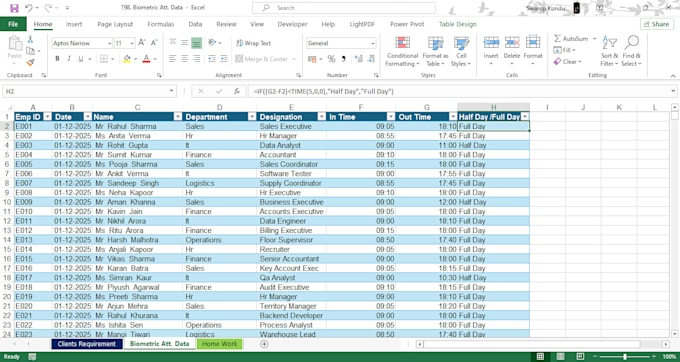Click the Orientation text-angle icon
Screen dimensions: 680x362
click(212, 42)
